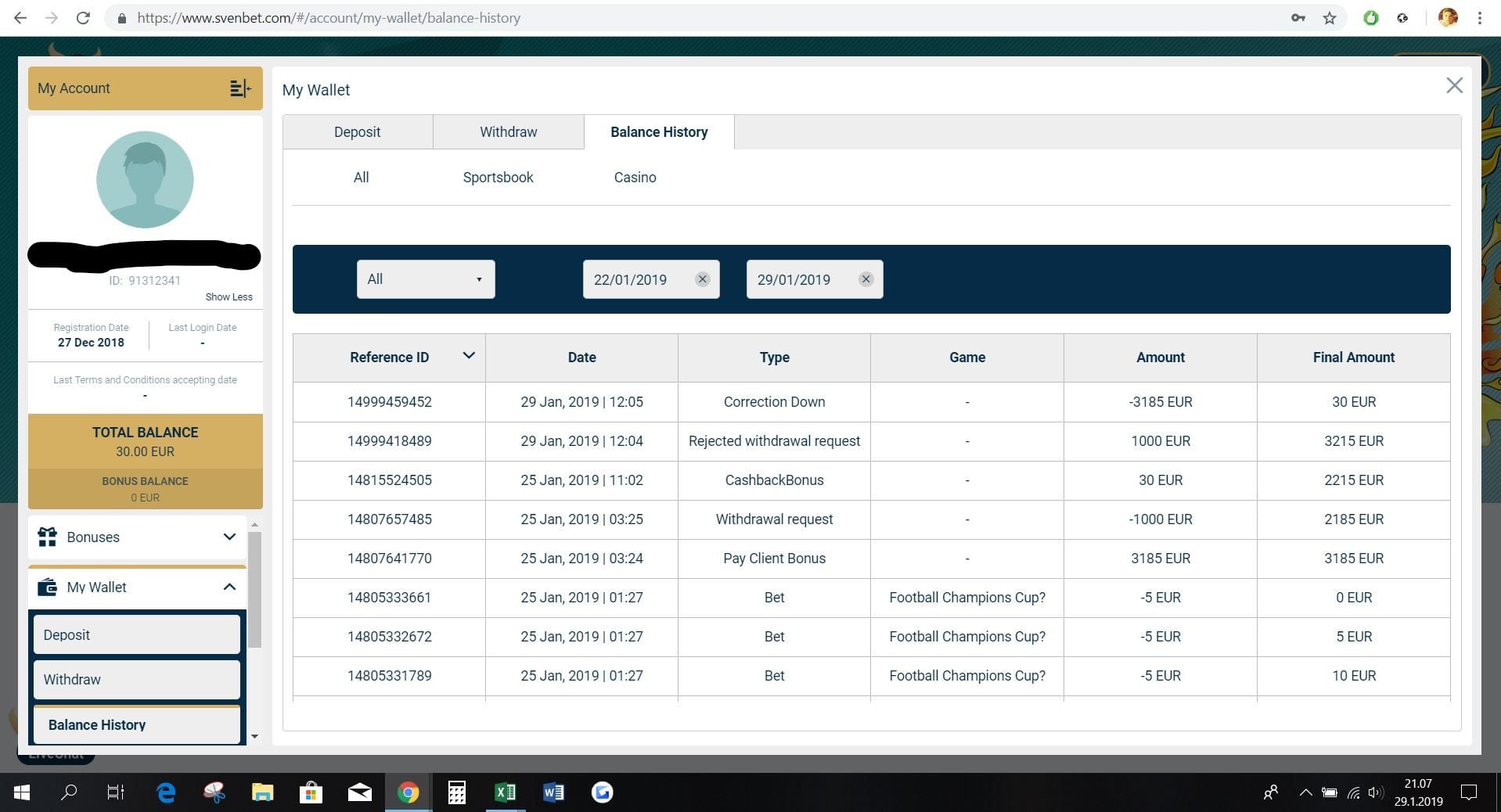Switch to the Deposit tab

click(357, 131)
